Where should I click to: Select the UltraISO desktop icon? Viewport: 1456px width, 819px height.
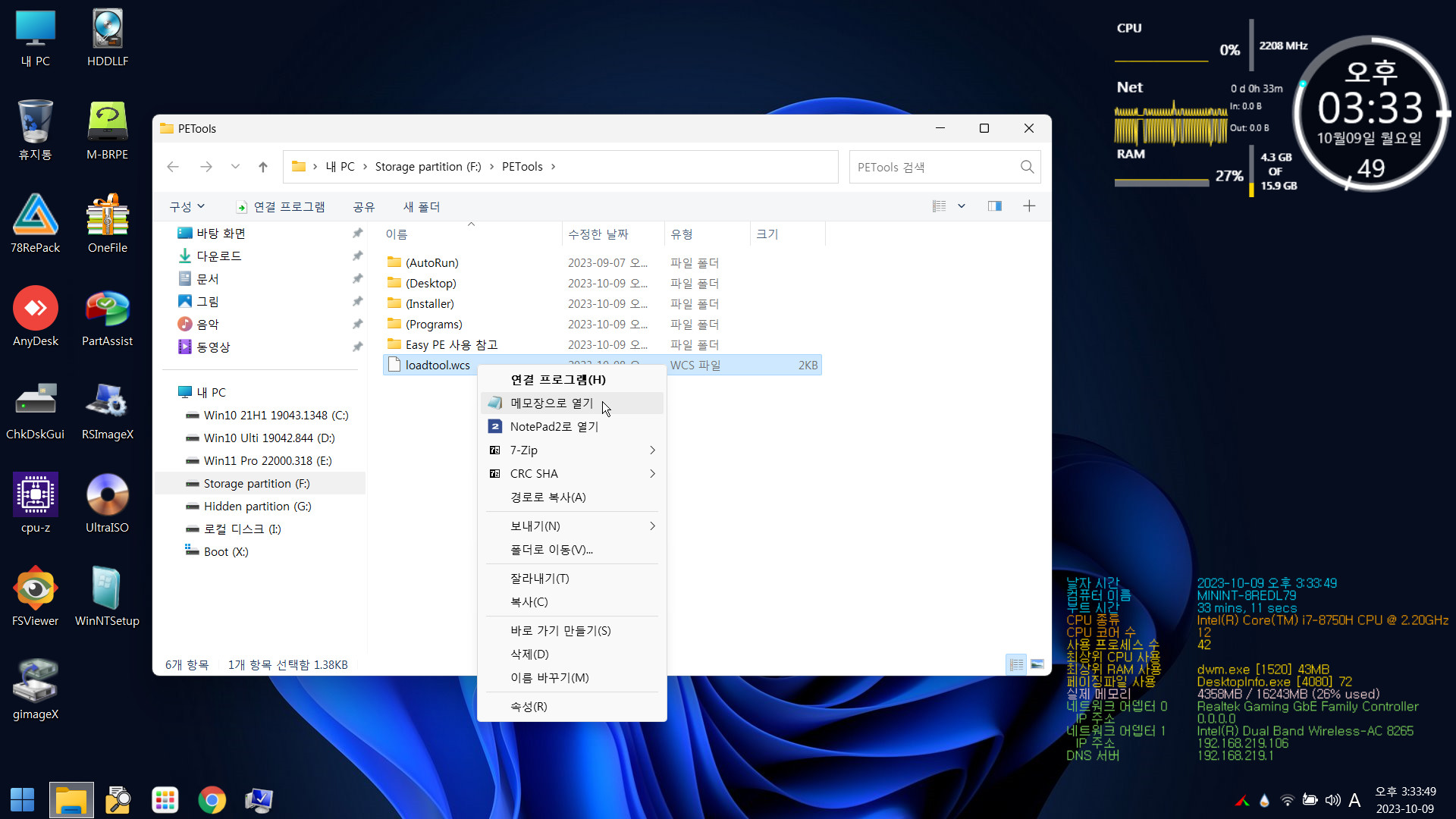pos(108,504)
